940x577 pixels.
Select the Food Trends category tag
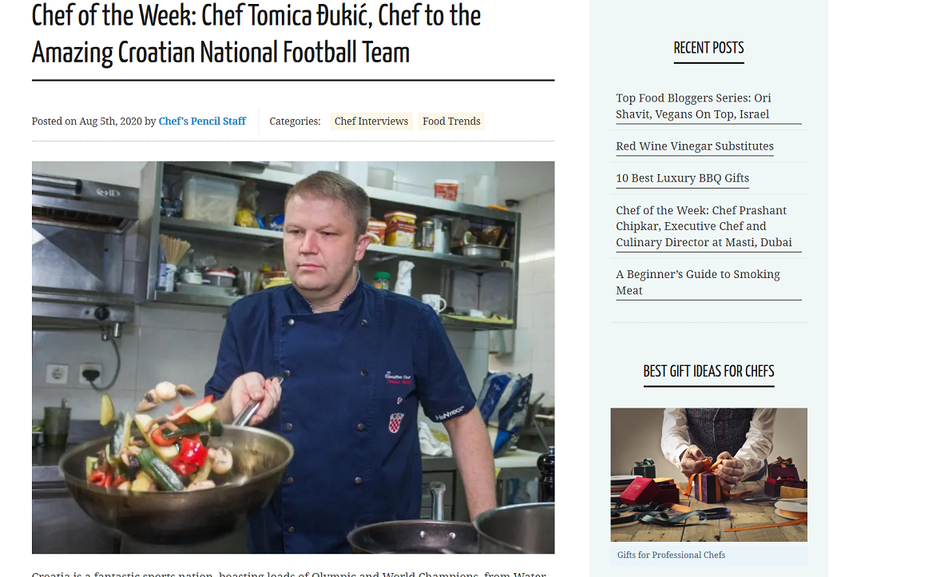tap(451, 121)
